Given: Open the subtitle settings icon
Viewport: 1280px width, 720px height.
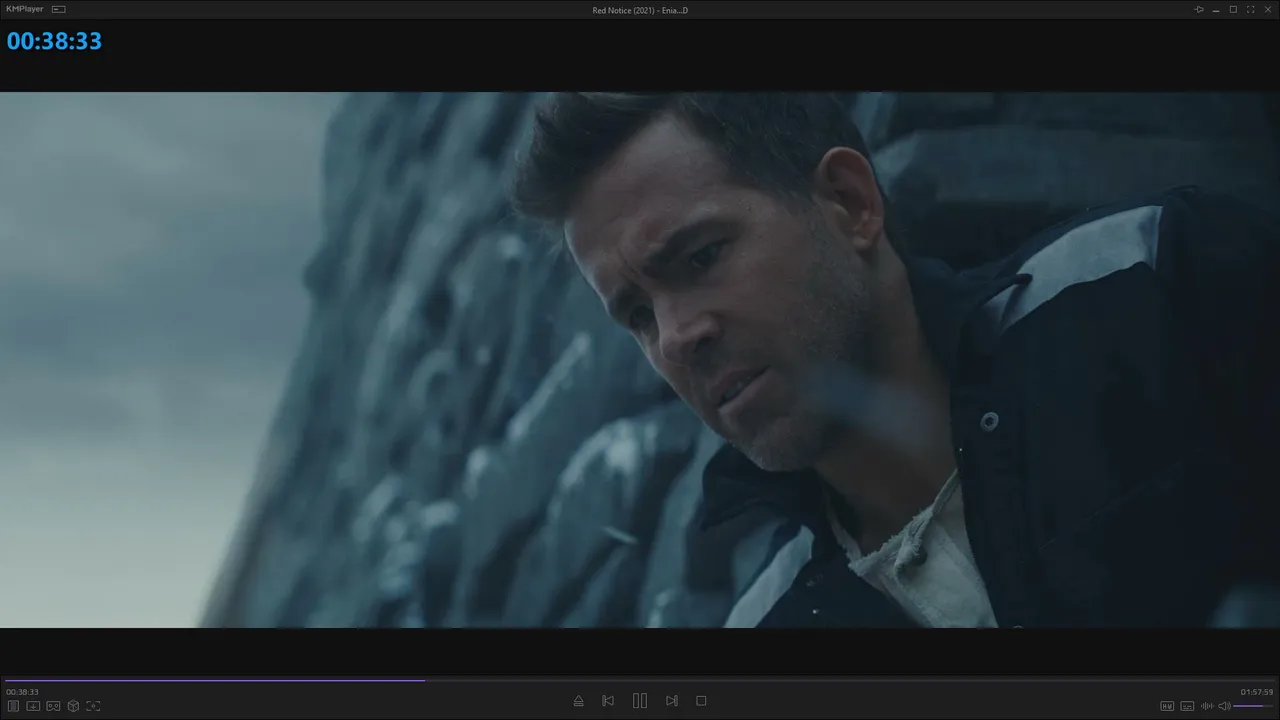Looking at the screenshot, I should [1187, 706].
